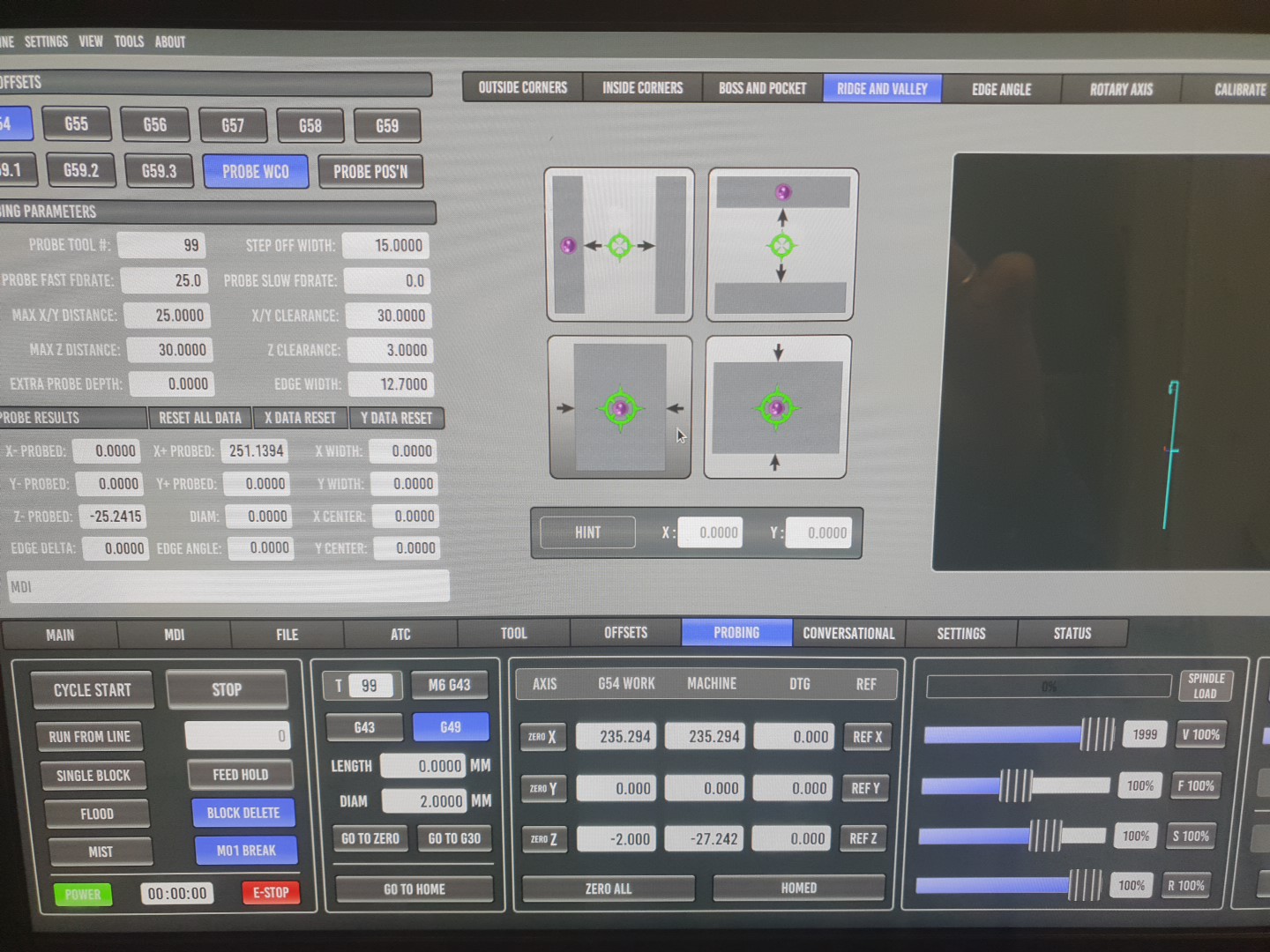Open the ATC tab
This screenshot has width=1270, height=952.
400,634
